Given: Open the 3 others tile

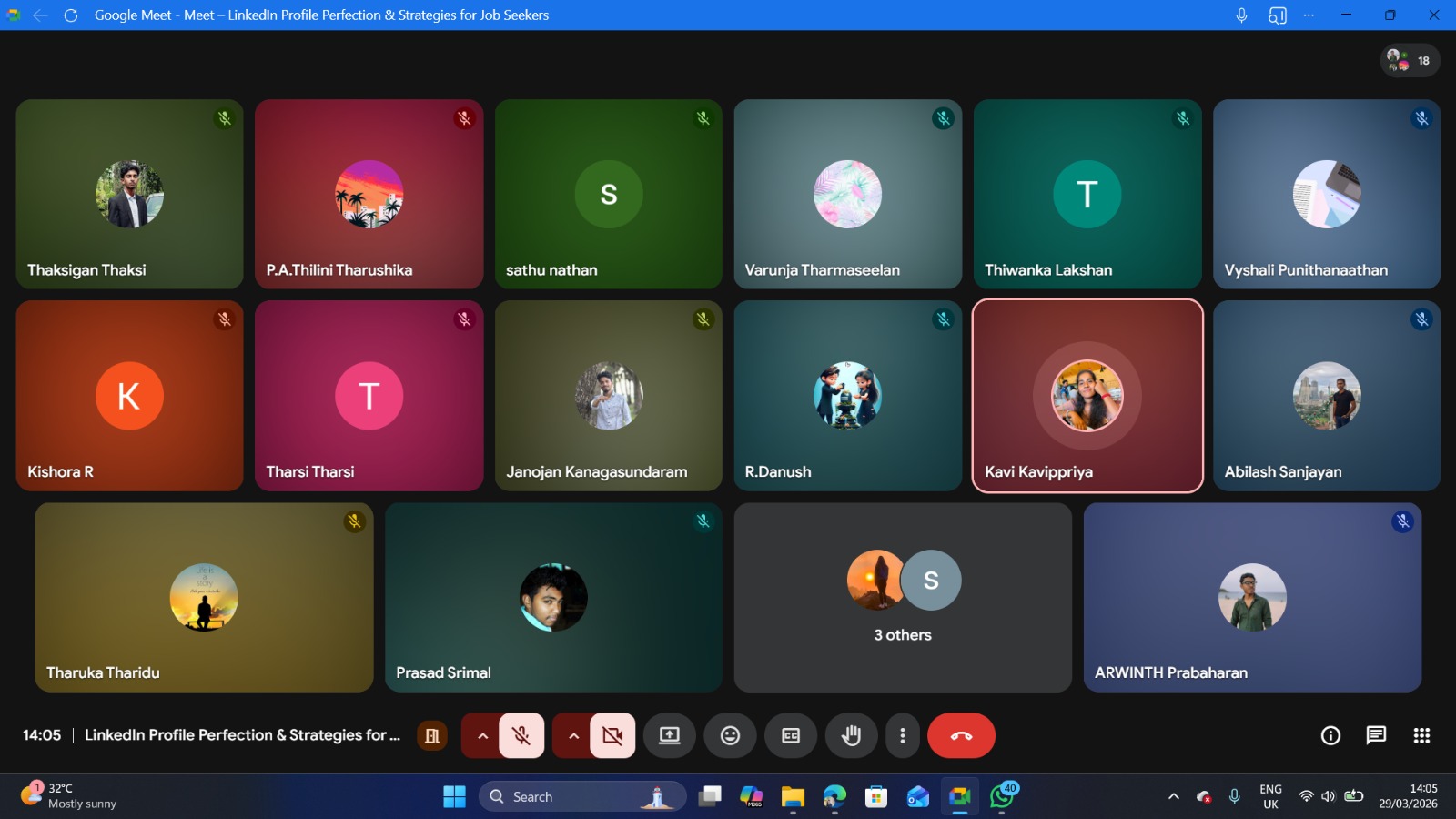Looking at the screenshot, I should (903, 598).
